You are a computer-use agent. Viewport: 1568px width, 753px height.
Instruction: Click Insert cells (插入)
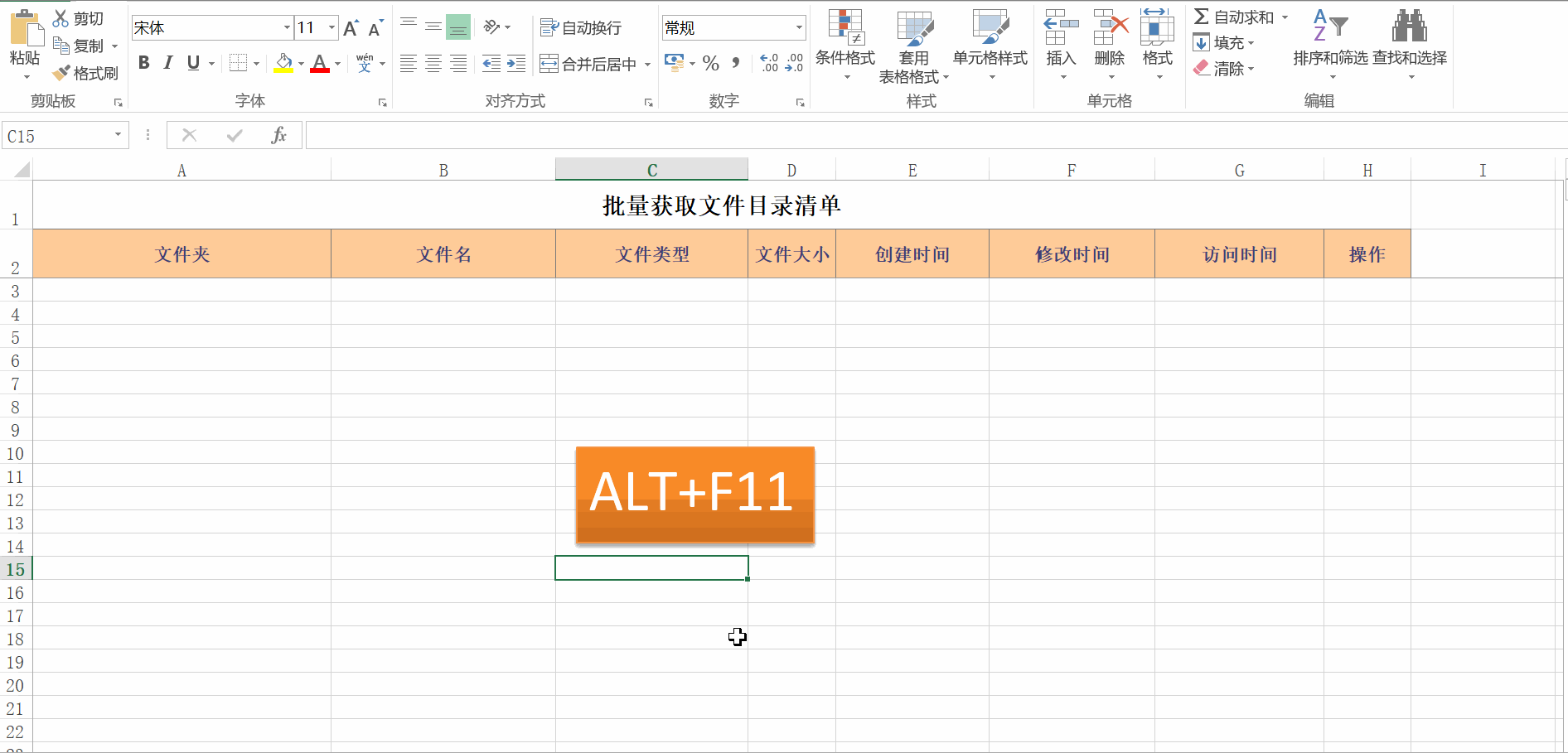pyautogui.click(x=1061, y=45)
